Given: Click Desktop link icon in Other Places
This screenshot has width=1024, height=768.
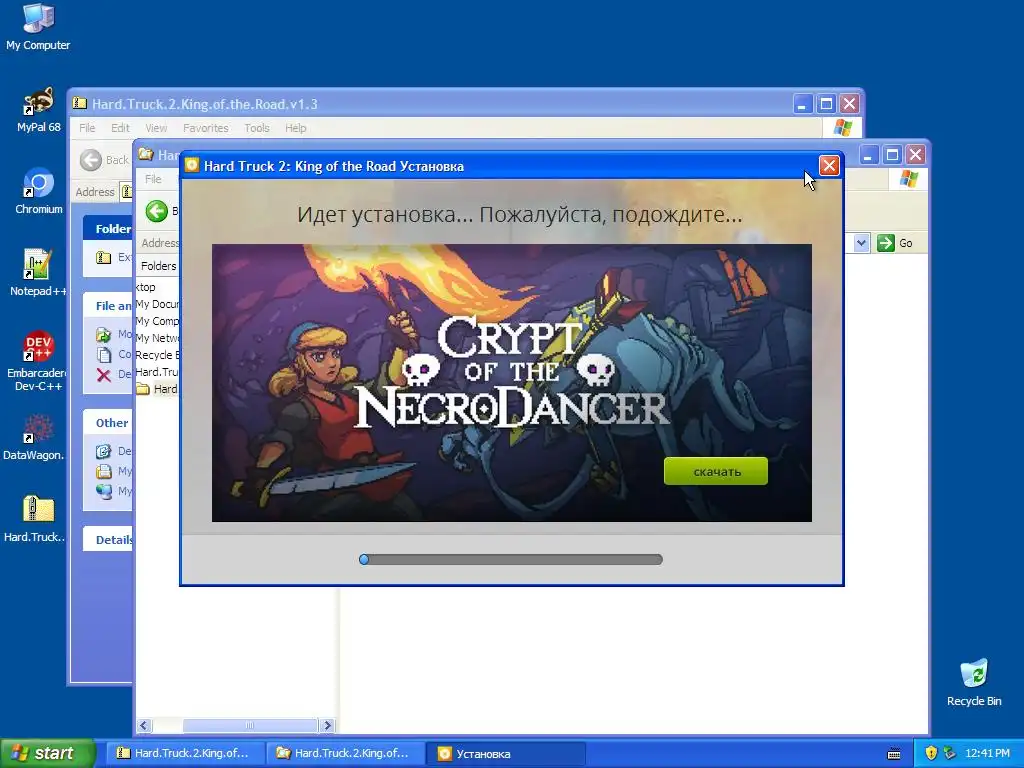Looking at the screenshot, I should 104,451.
